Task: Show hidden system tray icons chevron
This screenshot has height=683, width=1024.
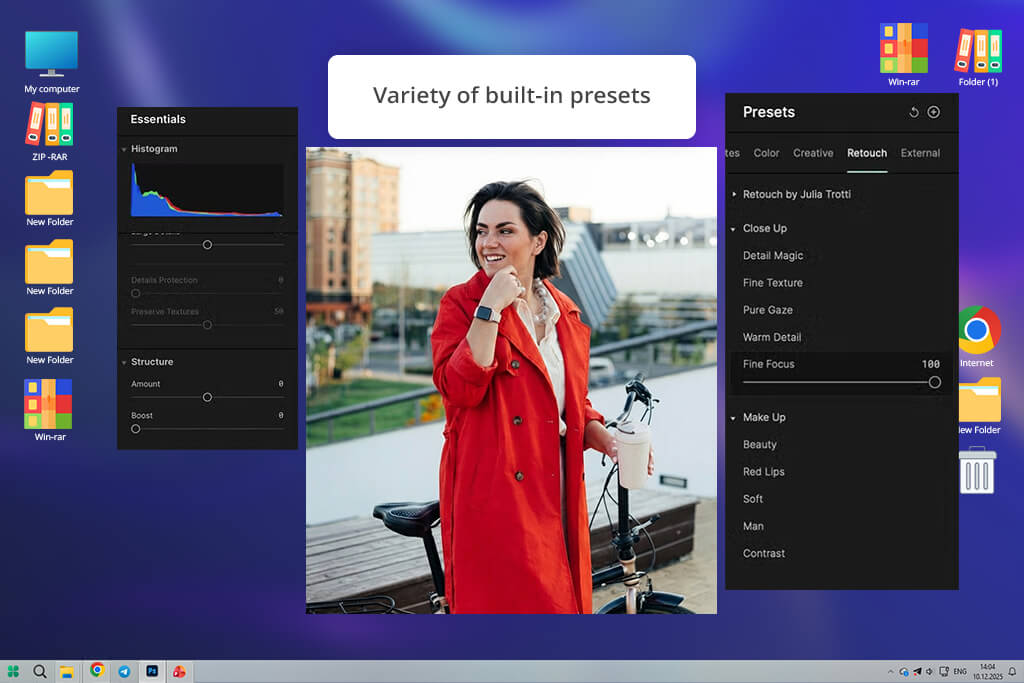Action: (x=890, y=671)
